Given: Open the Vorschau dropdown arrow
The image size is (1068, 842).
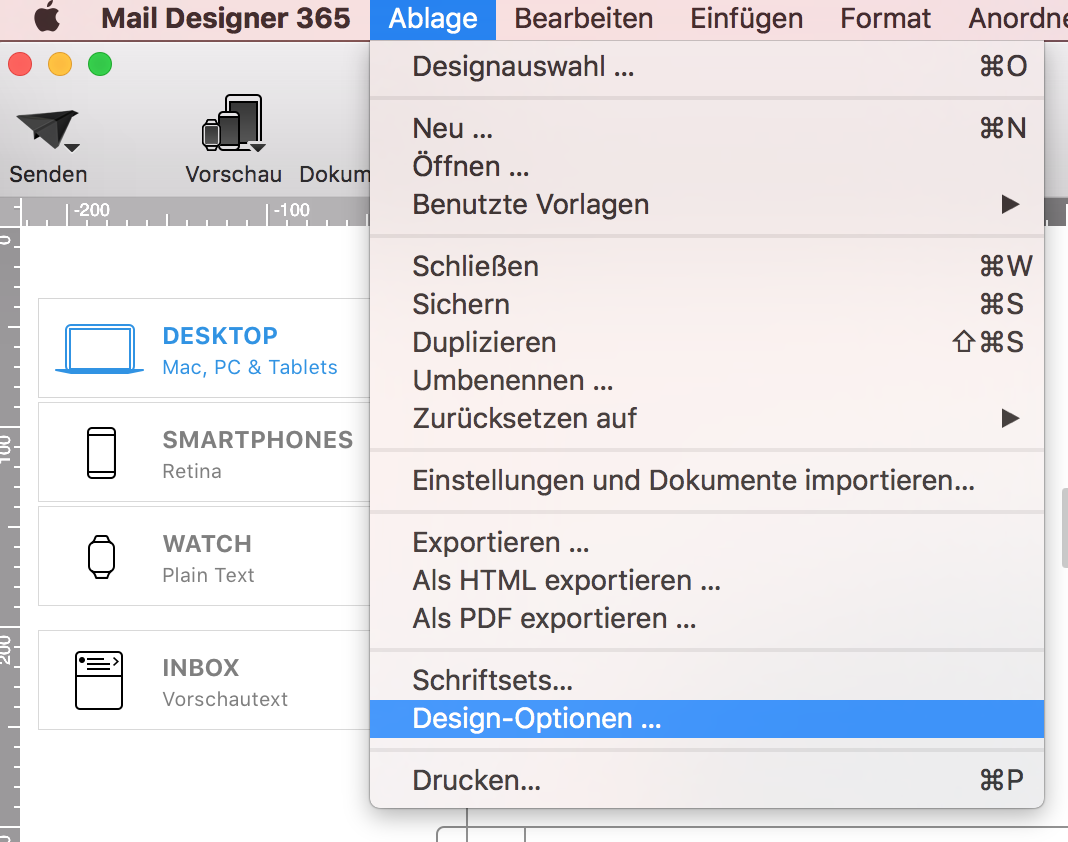Looking at the screenshot, I should [257, 147].
